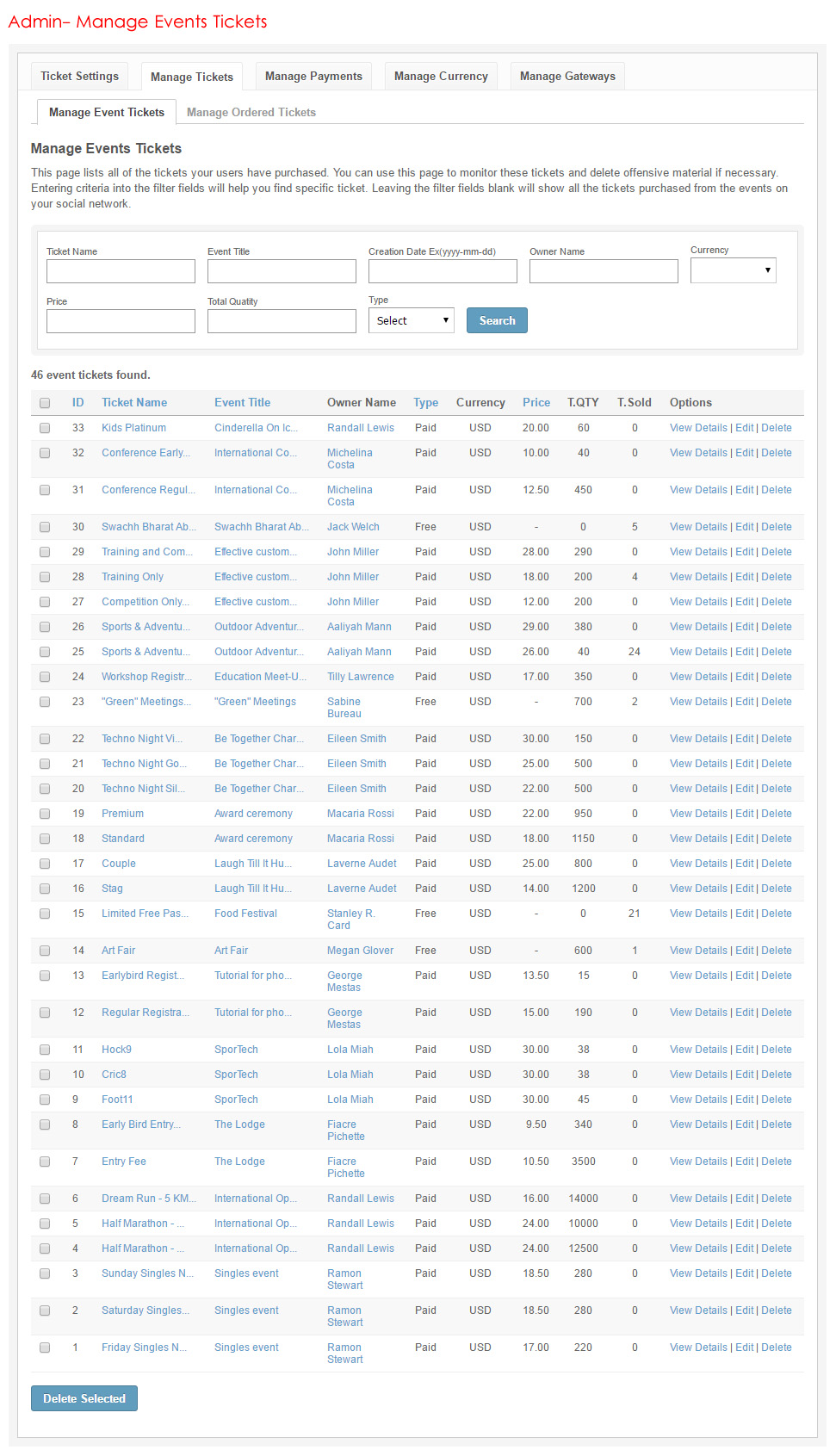Type in the Ticket Name filter field
The width and height of the screenshot is (836, 1456).
(121, 271)
